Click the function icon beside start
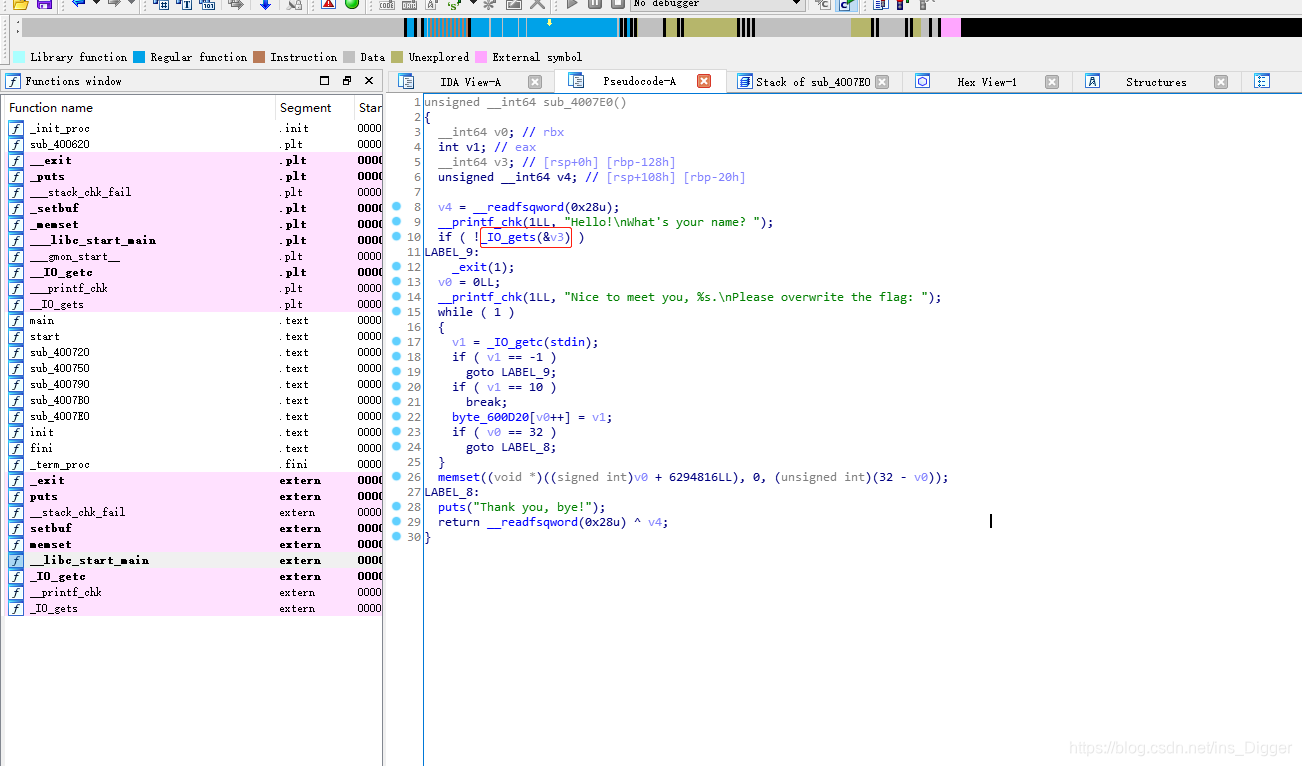The width and height of the screenshot is (1302, 766). pyautogui.click(x=15, y=336)
